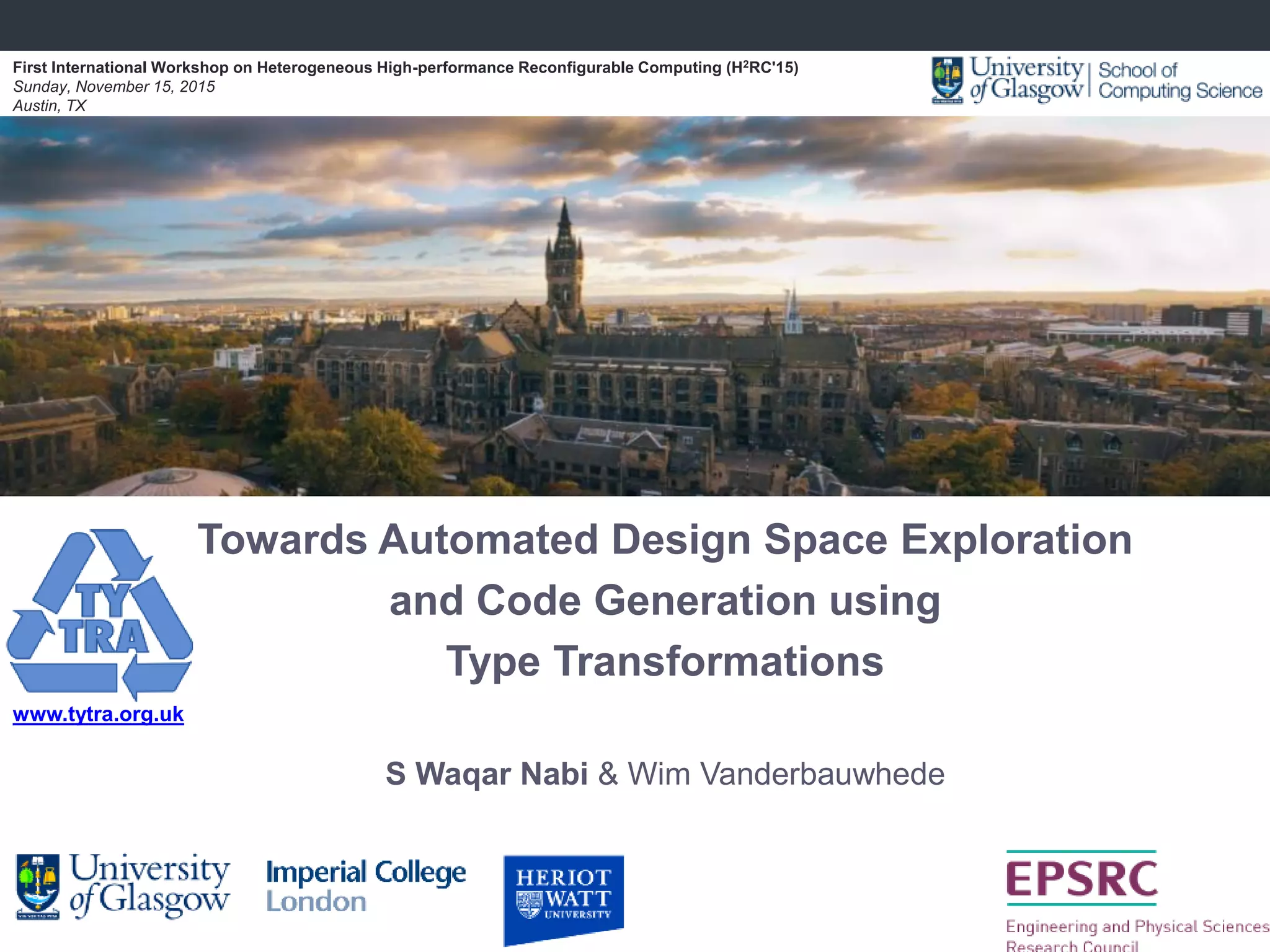
Task: Click author name Wim Vanderbauwhede
Action: pos(786,773)
